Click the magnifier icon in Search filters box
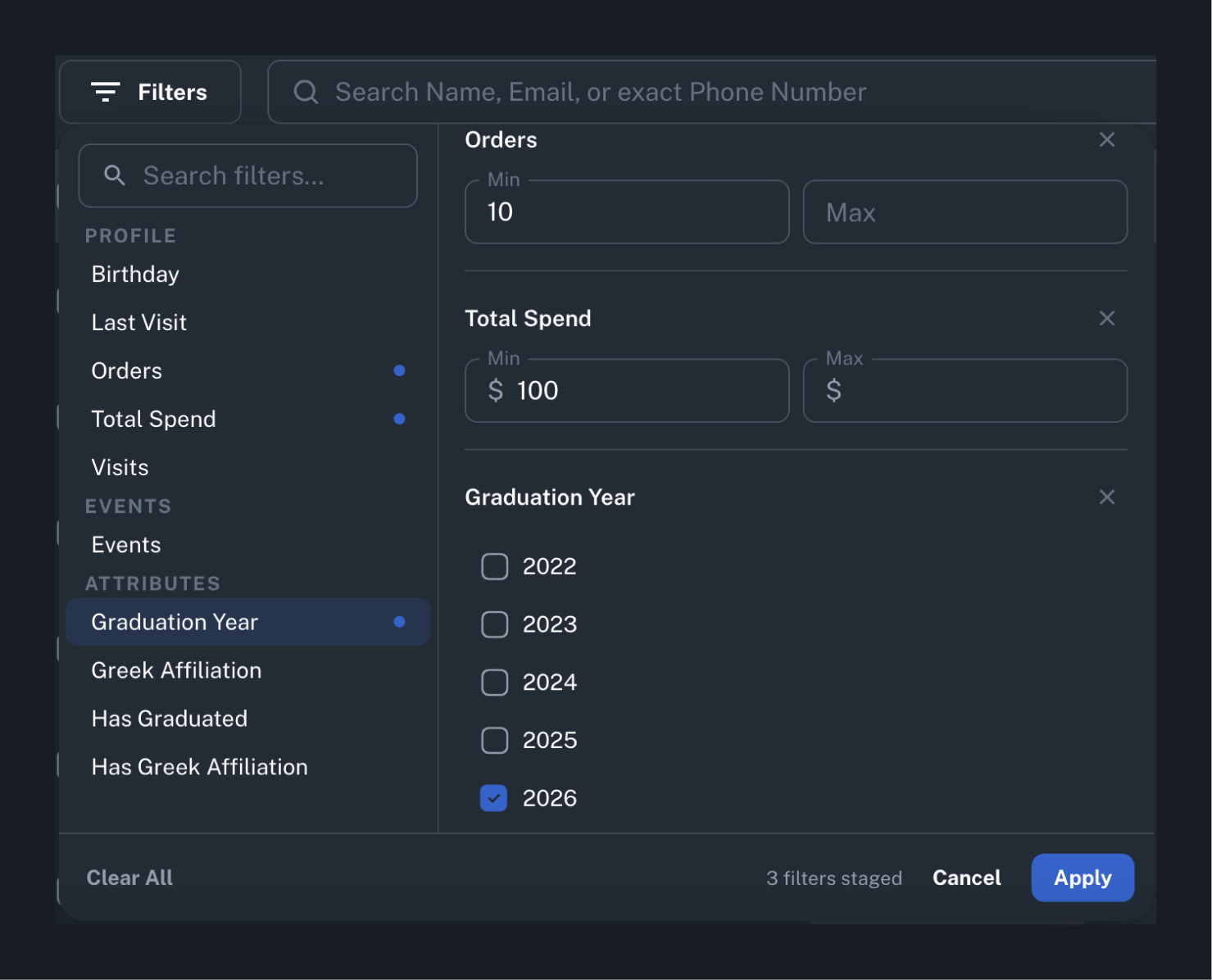Screen dimensions: 1212x980 point(115,175)
